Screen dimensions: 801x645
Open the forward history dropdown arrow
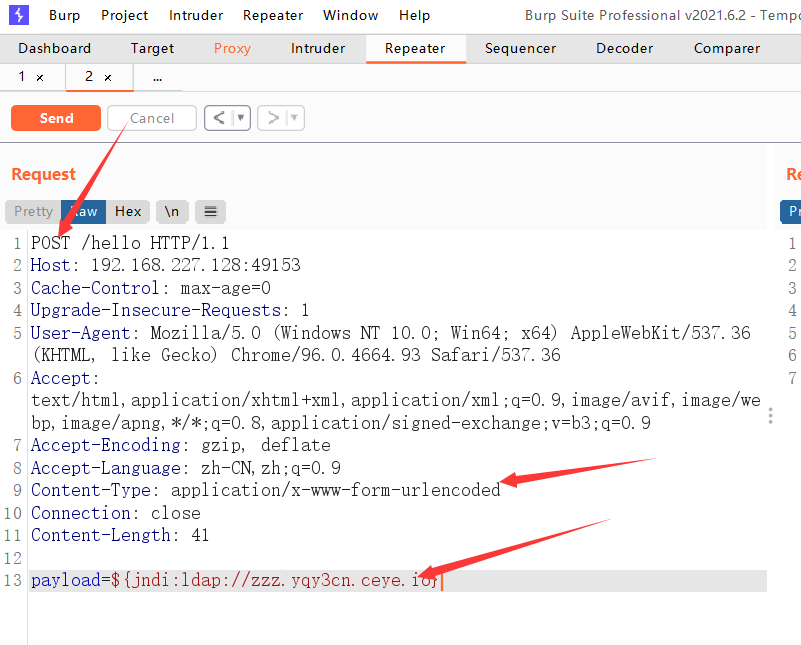294,118
